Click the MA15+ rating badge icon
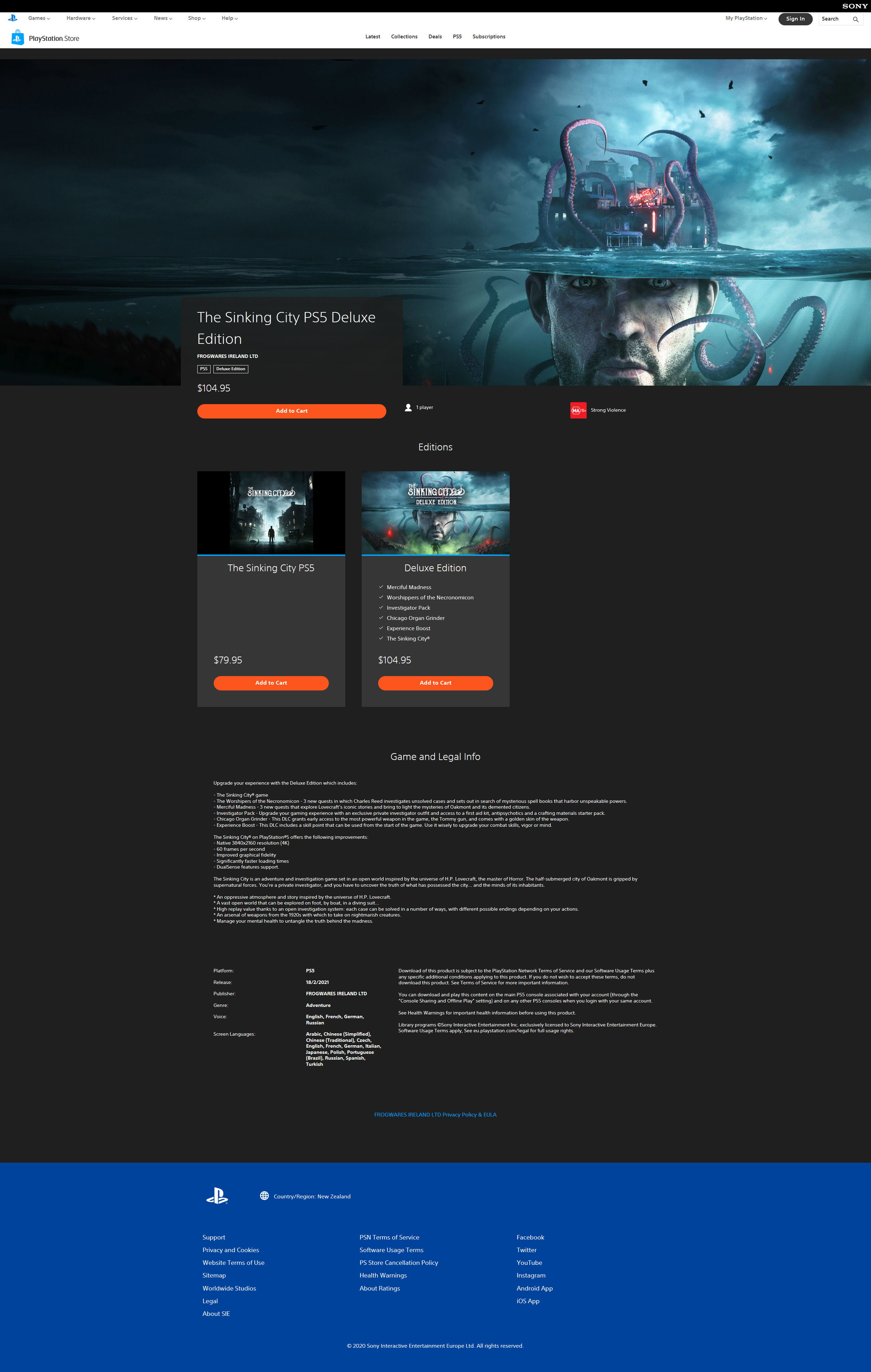The height and width of the screenshot is (1372, 871). pyautogui.click(x=577, y=410)
